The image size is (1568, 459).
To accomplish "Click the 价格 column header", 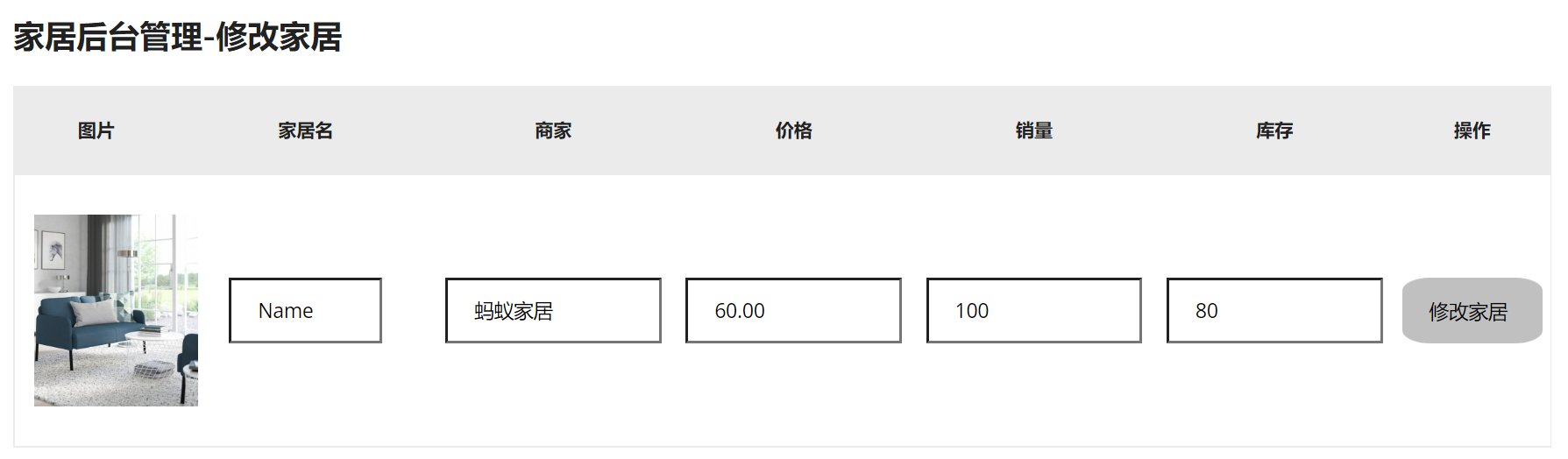I will (x=793, y=131).
